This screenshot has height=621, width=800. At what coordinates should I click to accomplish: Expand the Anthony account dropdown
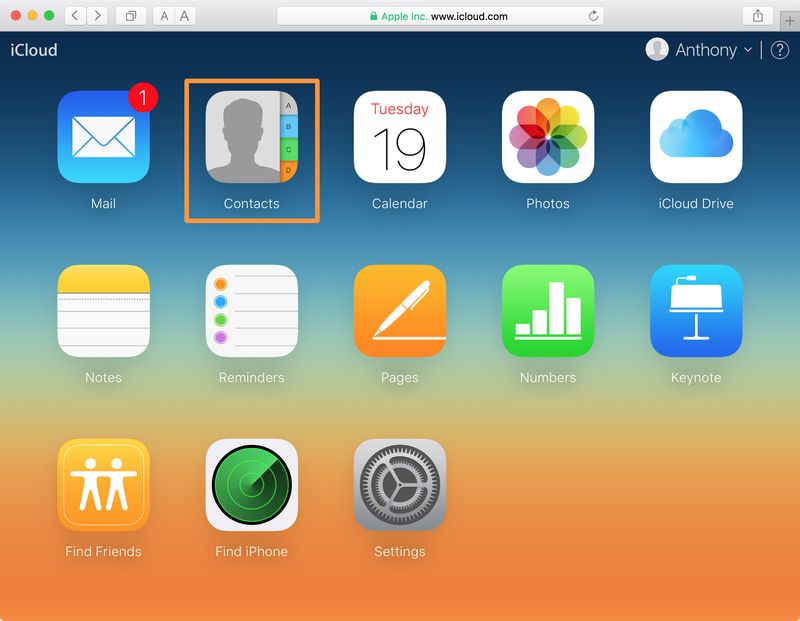(747, 49)
